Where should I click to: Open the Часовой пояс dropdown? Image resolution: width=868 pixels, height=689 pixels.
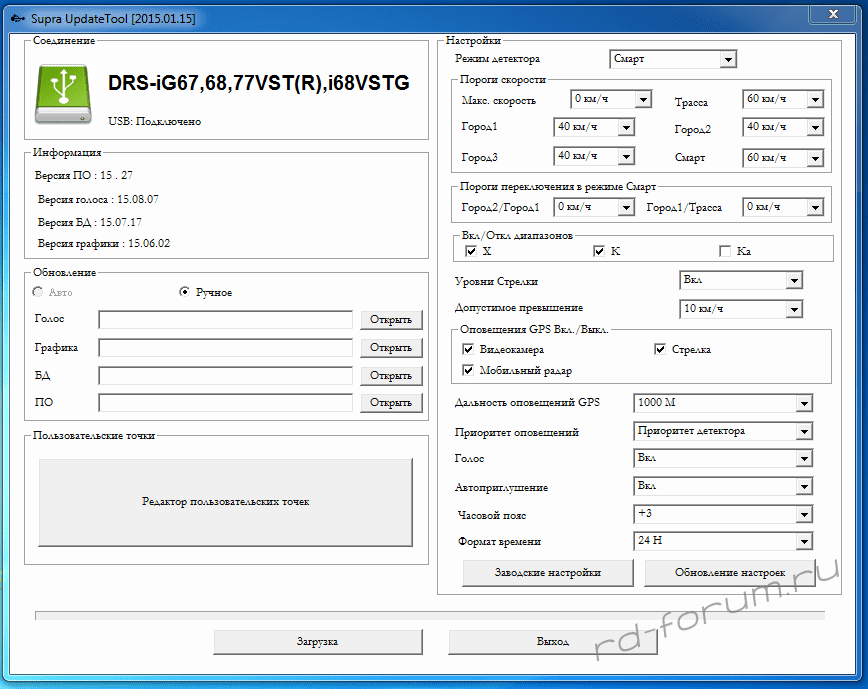(723, 514)
